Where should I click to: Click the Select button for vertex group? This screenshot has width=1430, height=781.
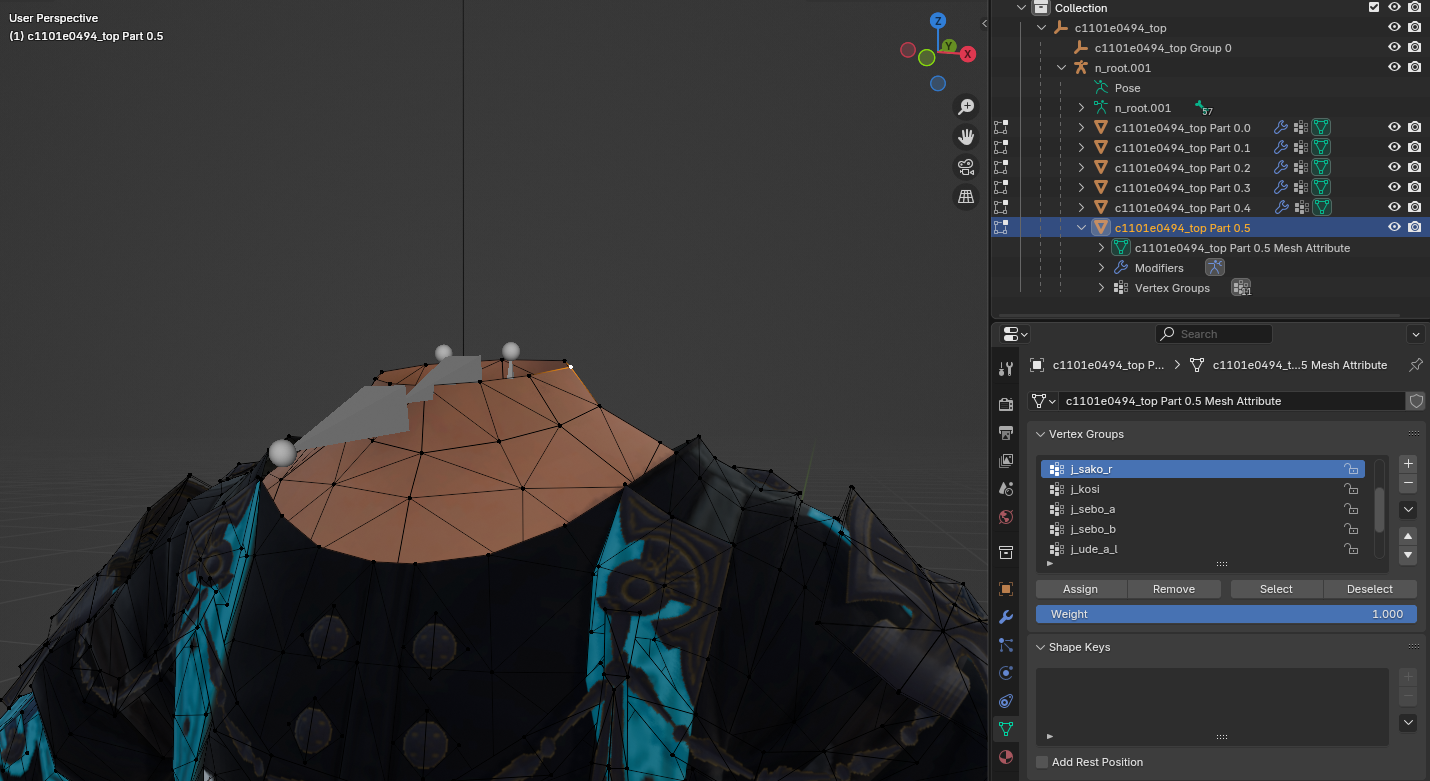pos(1276,589)
